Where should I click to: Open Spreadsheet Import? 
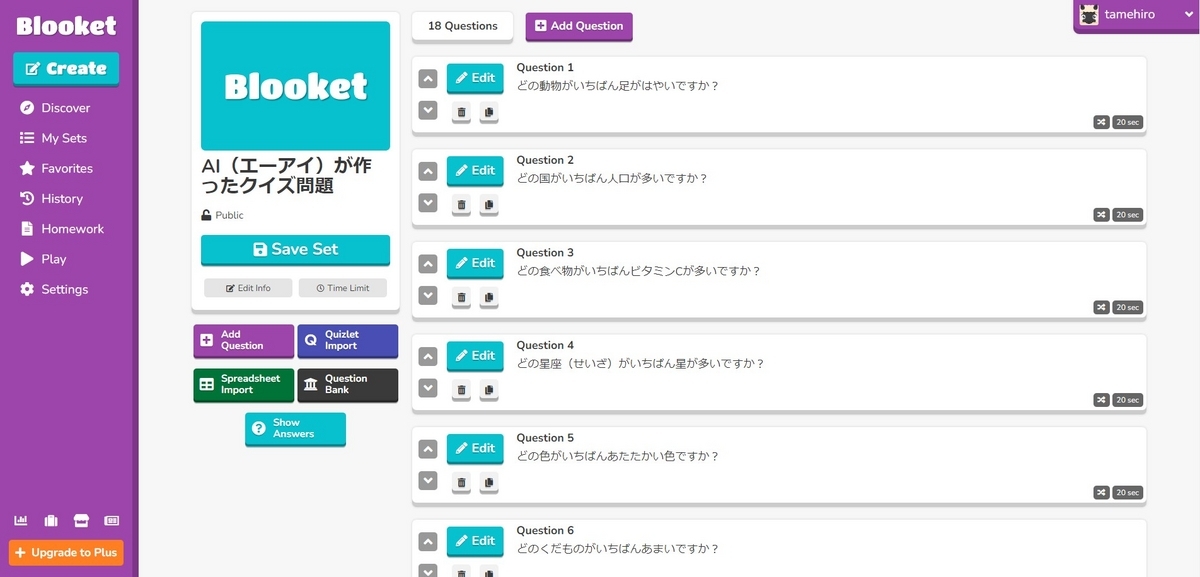pyautogui.click(x=243, y=384)
